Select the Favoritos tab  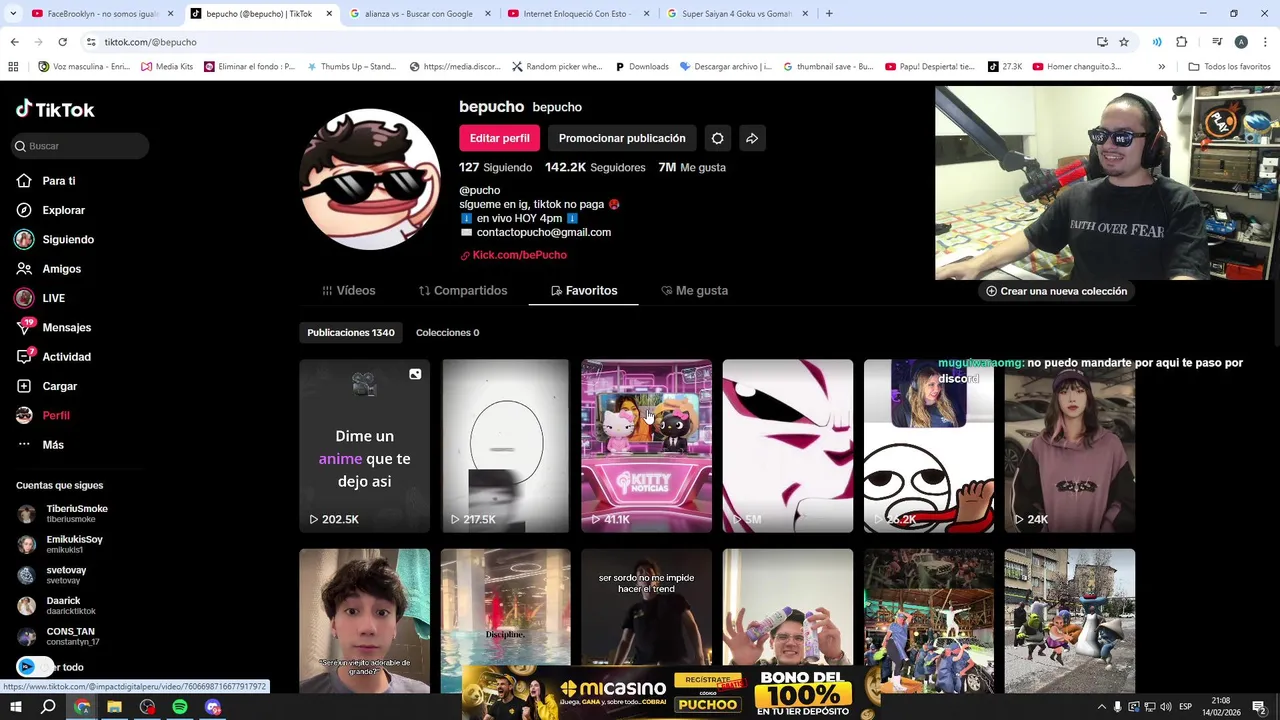point(583,290)
